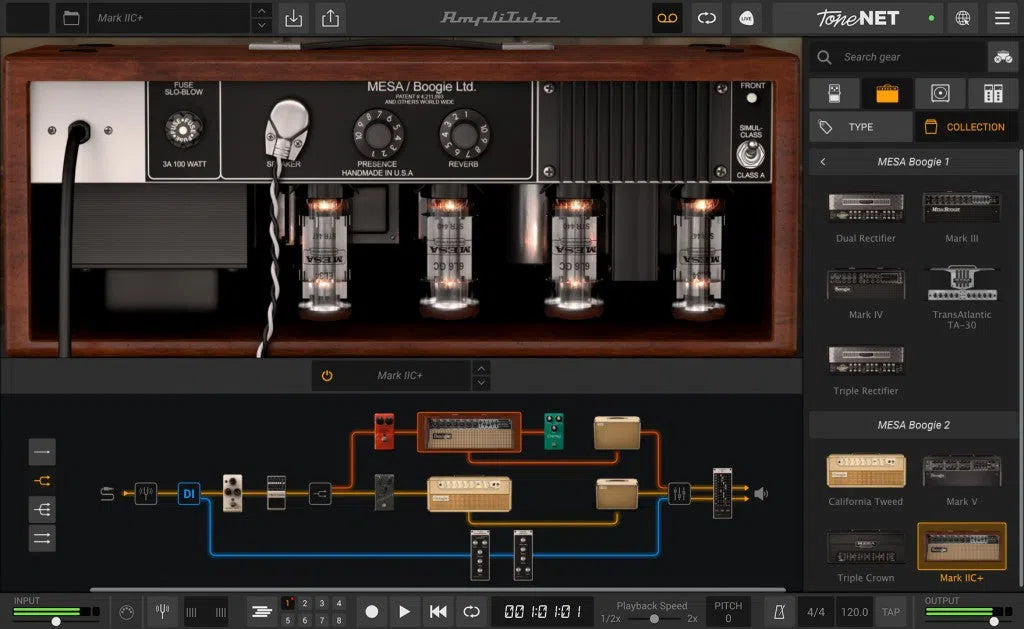The height and width of the screenshot is (629, 1024).
Task: Open the tuner icon in bottom bar
Action: [x=162, y=611]
